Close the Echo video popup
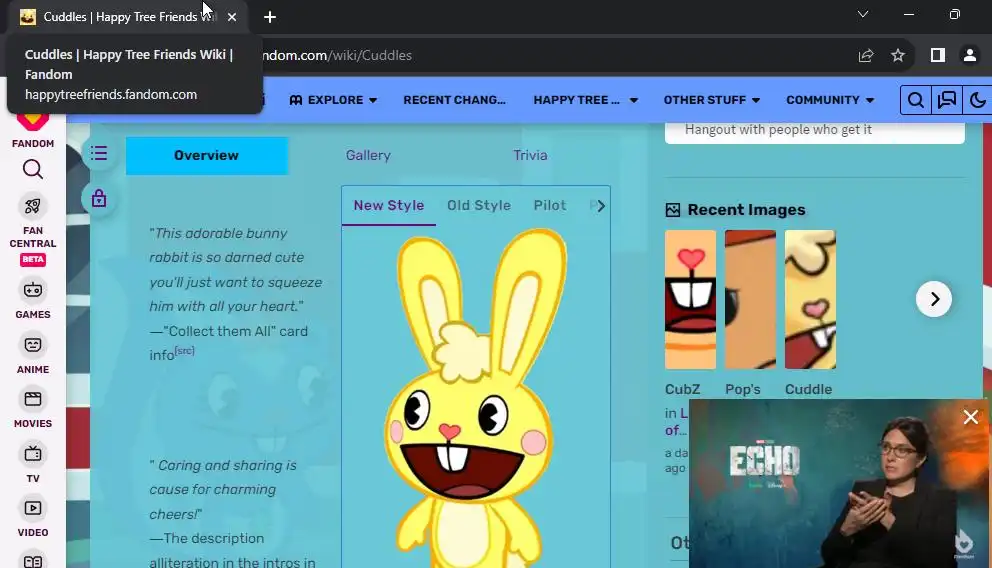This screenshot has width=992, height=568. pyautogui.click(x=970, y=417)
